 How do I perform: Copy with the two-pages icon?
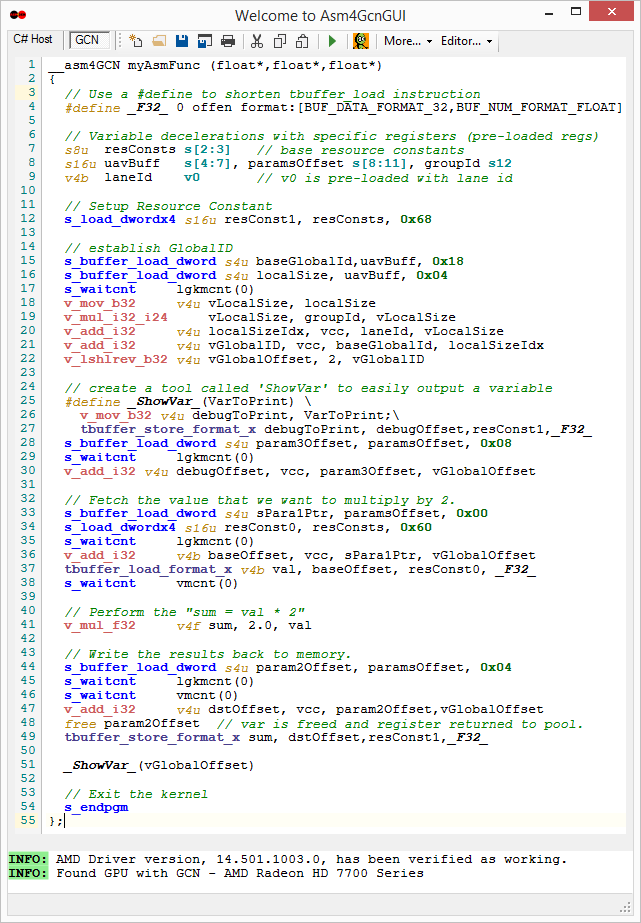click(280, 41)
